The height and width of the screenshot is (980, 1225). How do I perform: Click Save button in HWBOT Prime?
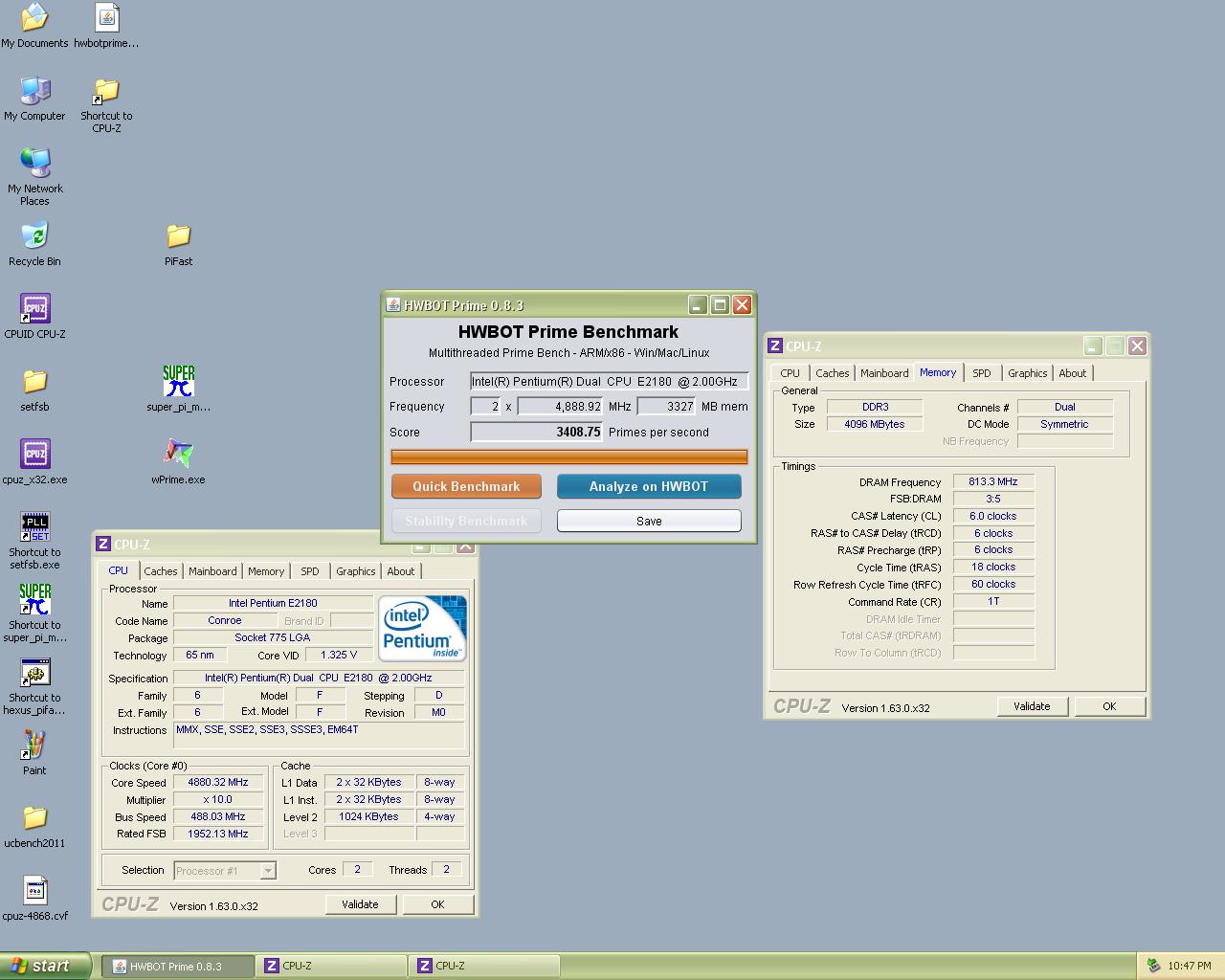pos(649,521)
